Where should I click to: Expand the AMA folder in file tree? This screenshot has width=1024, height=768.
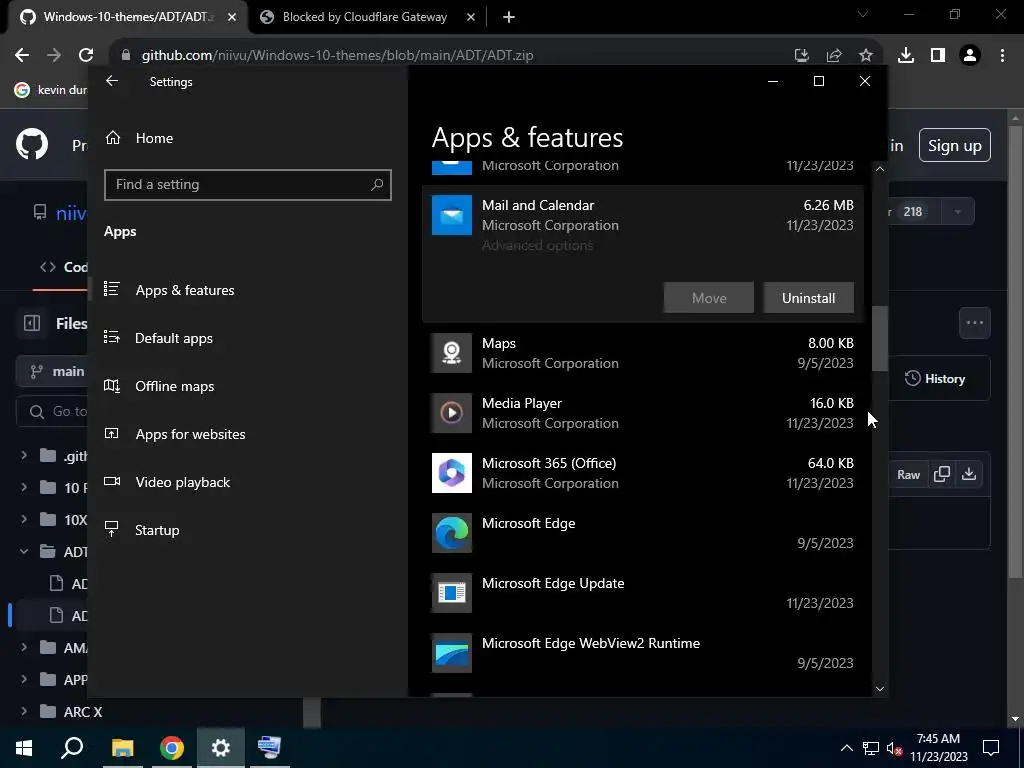point(24,648)
